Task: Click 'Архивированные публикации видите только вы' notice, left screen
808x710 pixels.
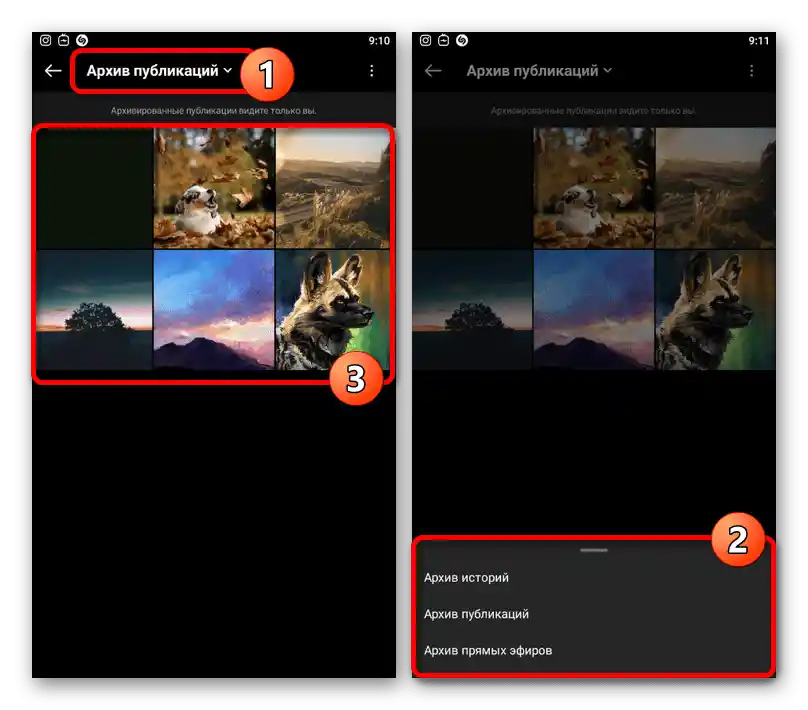Action: point(213,111)
